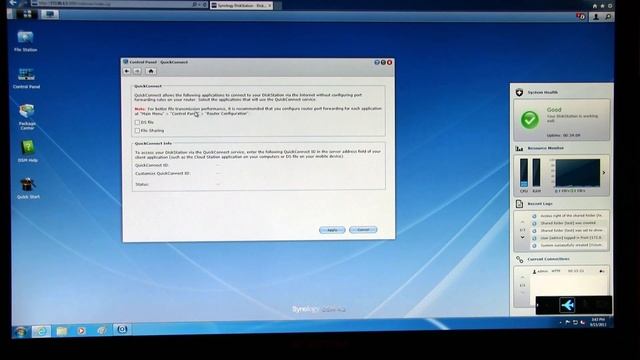The image size is (640, 360).
Task: Click the browser back arrow
Action: coord(12,3)
